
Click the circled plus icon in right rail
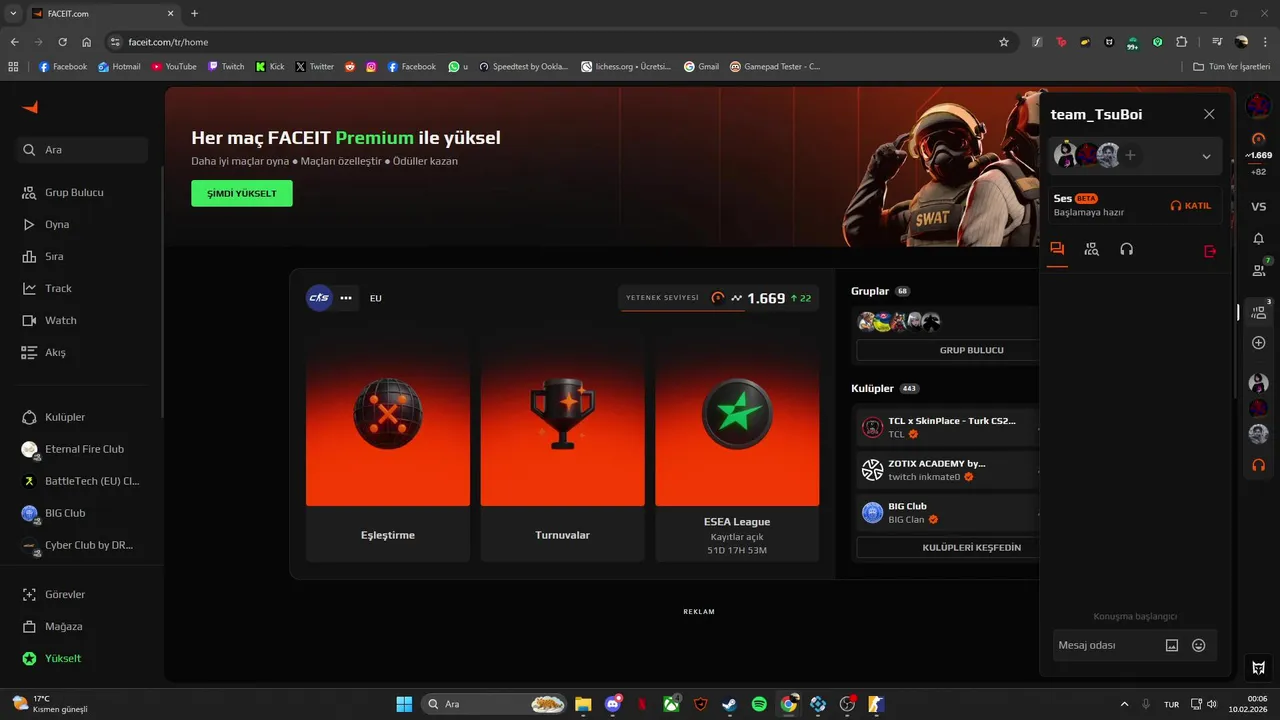tap(1259, 343)
